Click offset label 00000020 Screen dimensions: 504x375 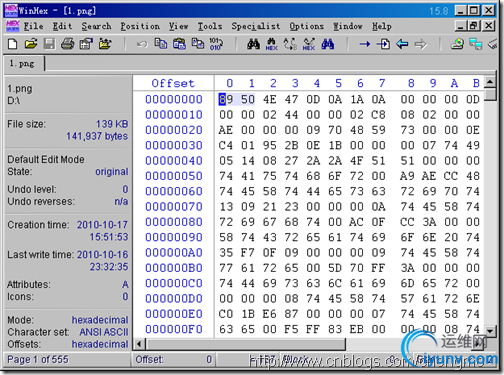(174, 130)
